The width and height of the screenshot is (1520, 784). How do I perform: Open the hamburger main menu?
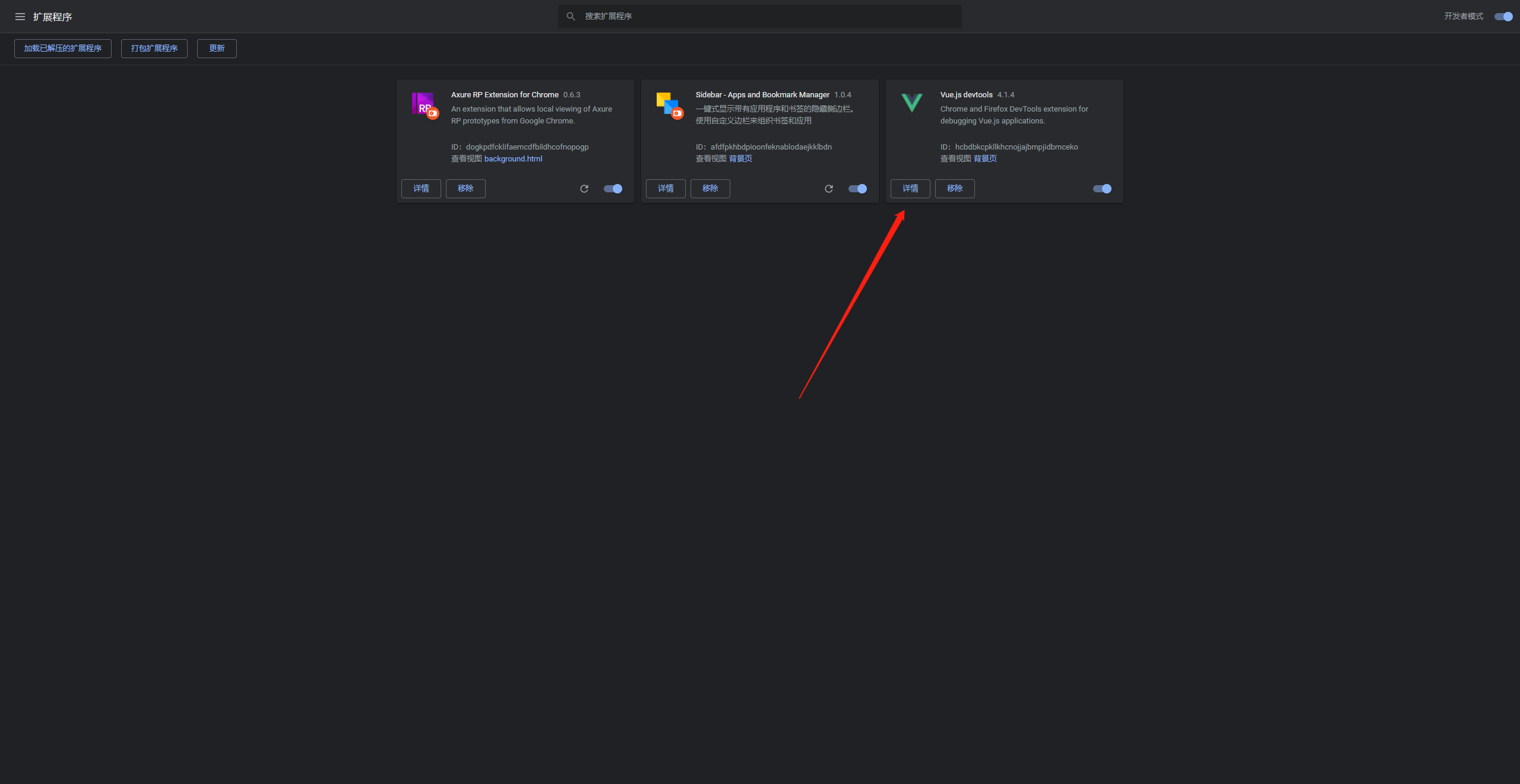coord(20,17)
